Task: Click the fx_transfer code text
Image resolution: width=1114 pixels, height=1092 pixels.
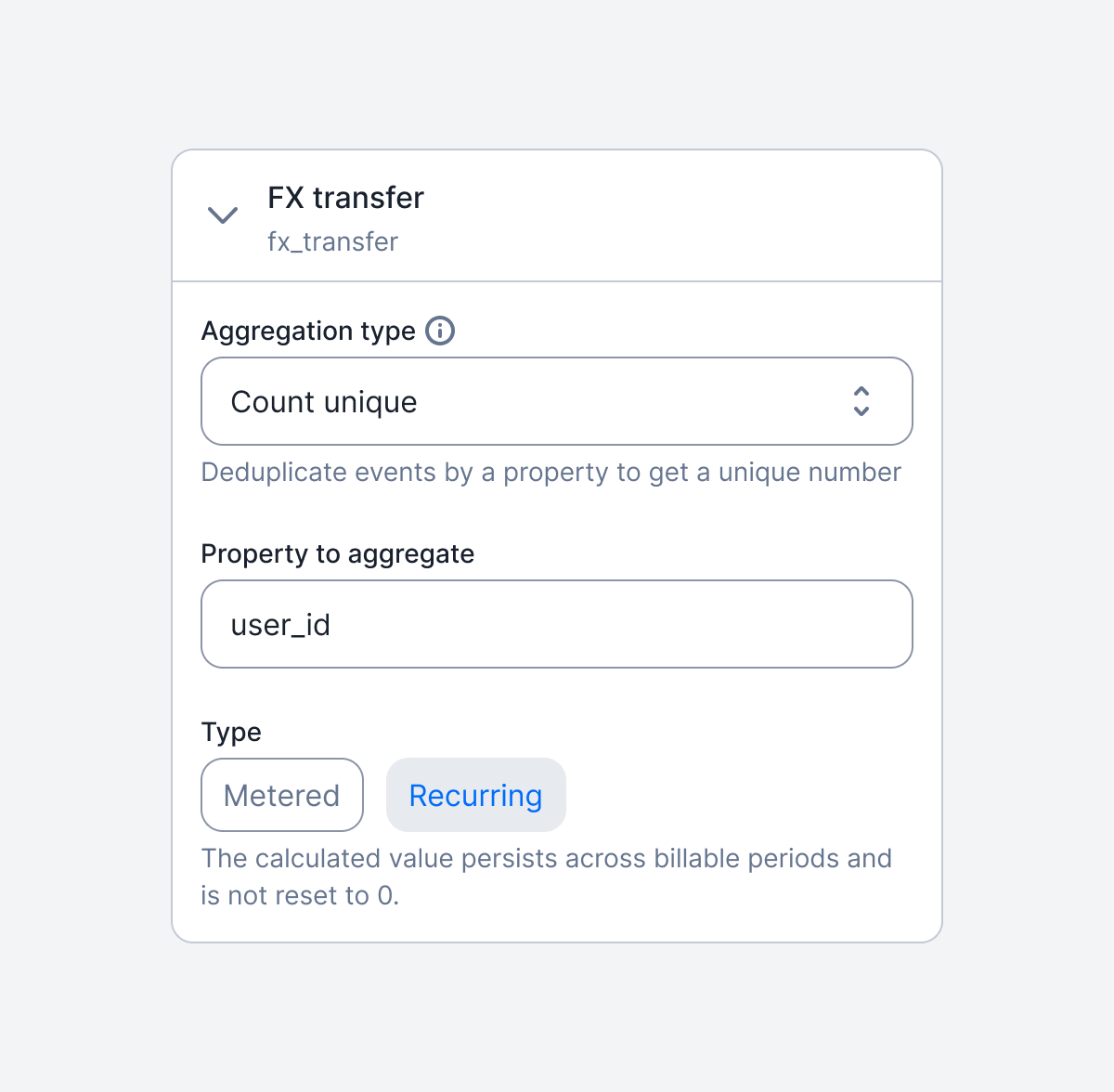Action: coord(332,241)
